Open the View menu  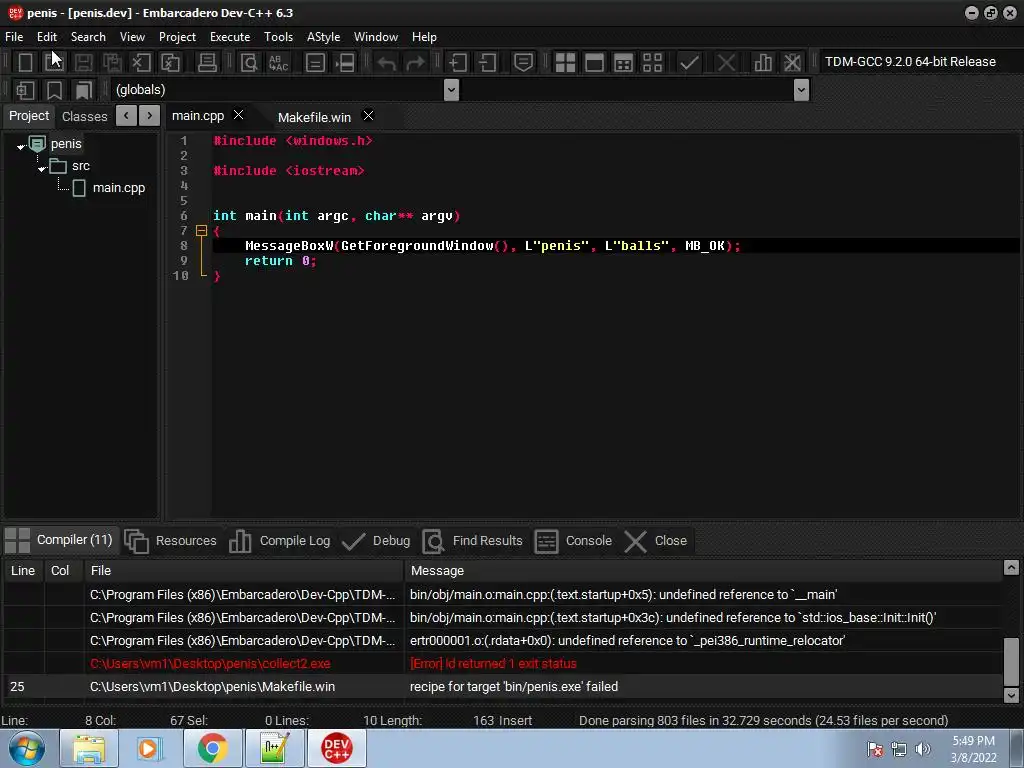tap(132, 37)
